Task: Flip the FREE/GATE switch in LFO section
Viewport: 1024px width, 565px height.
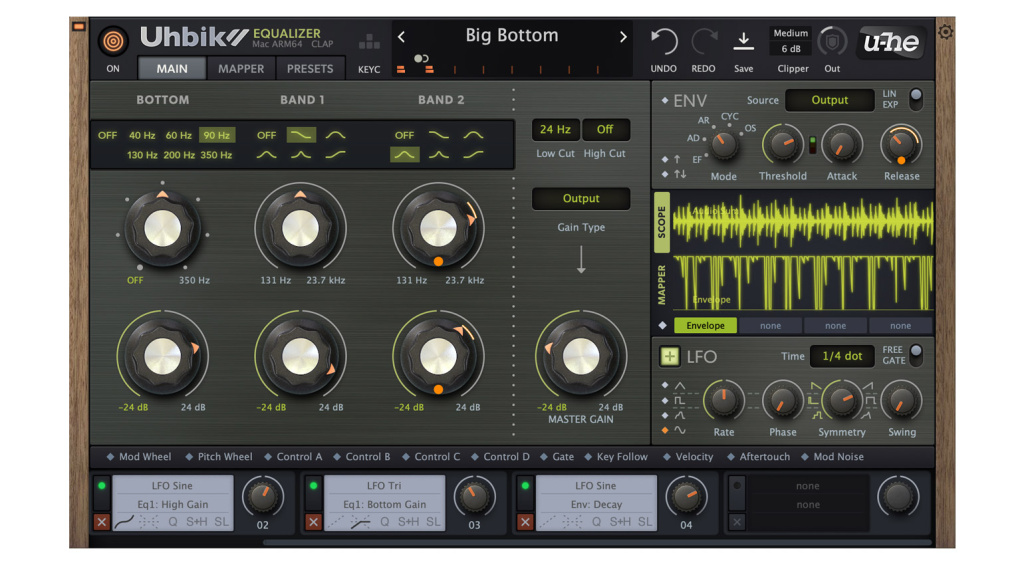Action: click(915, 355)
